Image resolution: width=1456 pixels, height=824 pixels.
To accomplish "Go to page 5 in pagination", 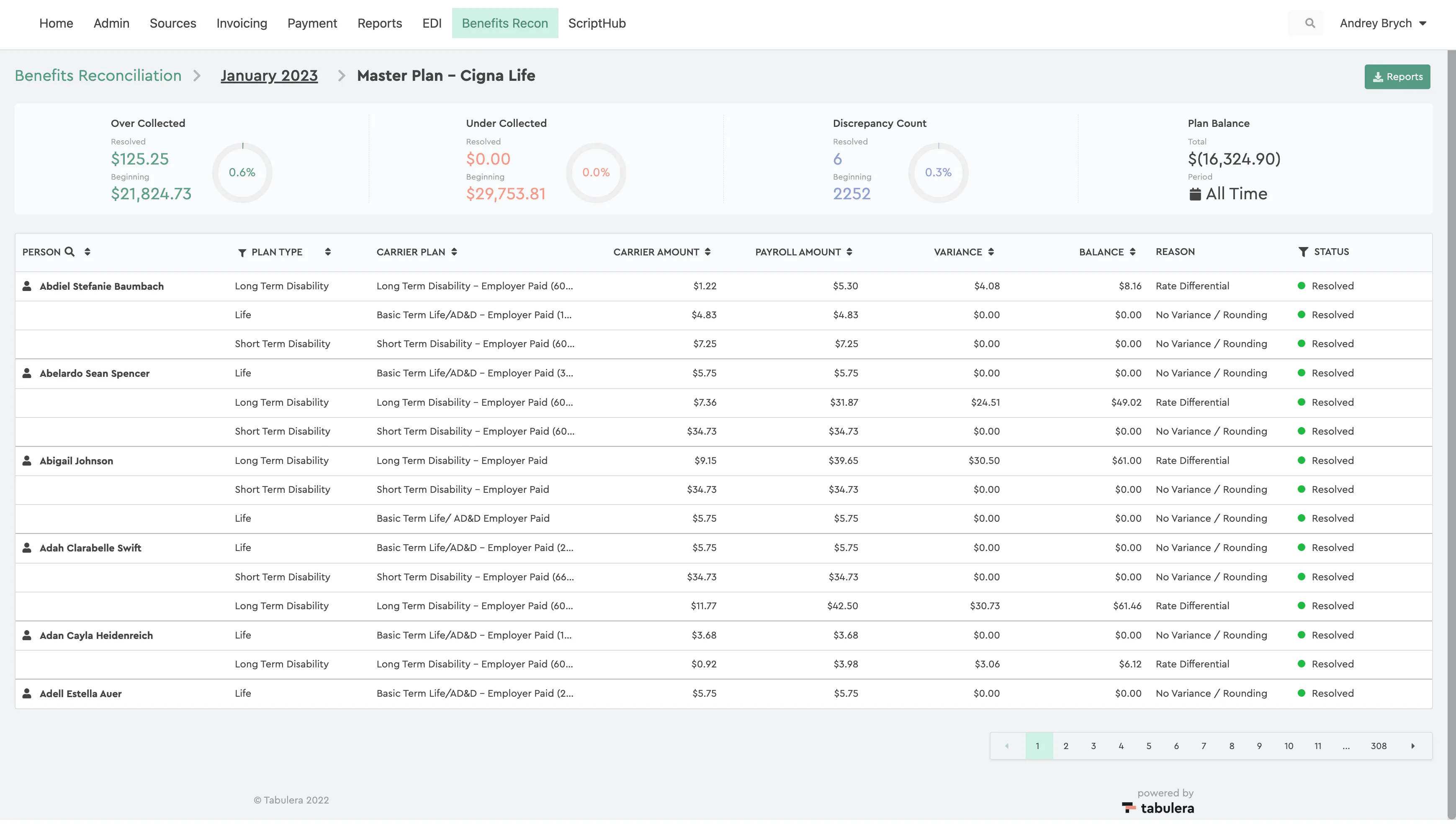I will (x=1148, y=746).
